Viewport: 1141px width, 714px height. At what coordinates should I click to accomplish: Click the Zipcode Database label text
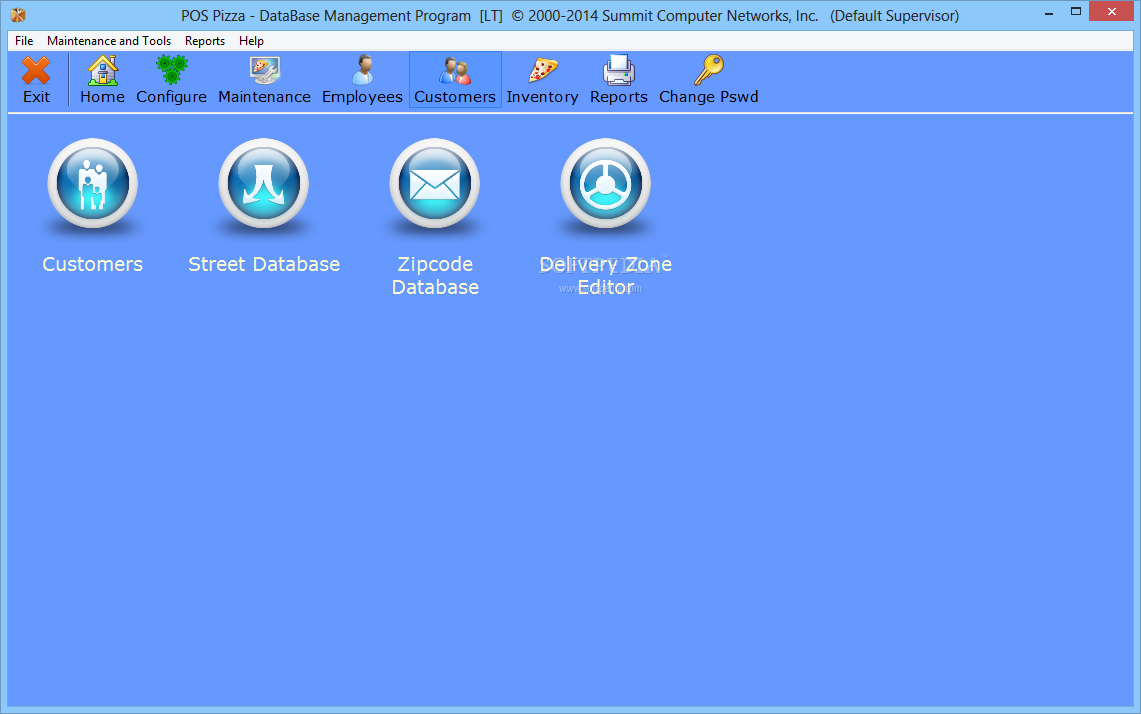[x=435, y=276]
